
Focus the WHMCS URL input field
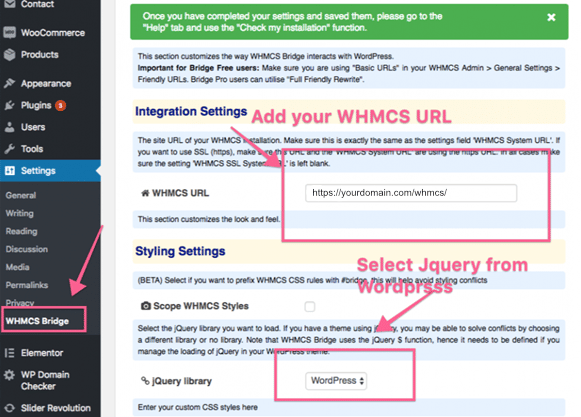pyautogui.click(x=411, y=193)
